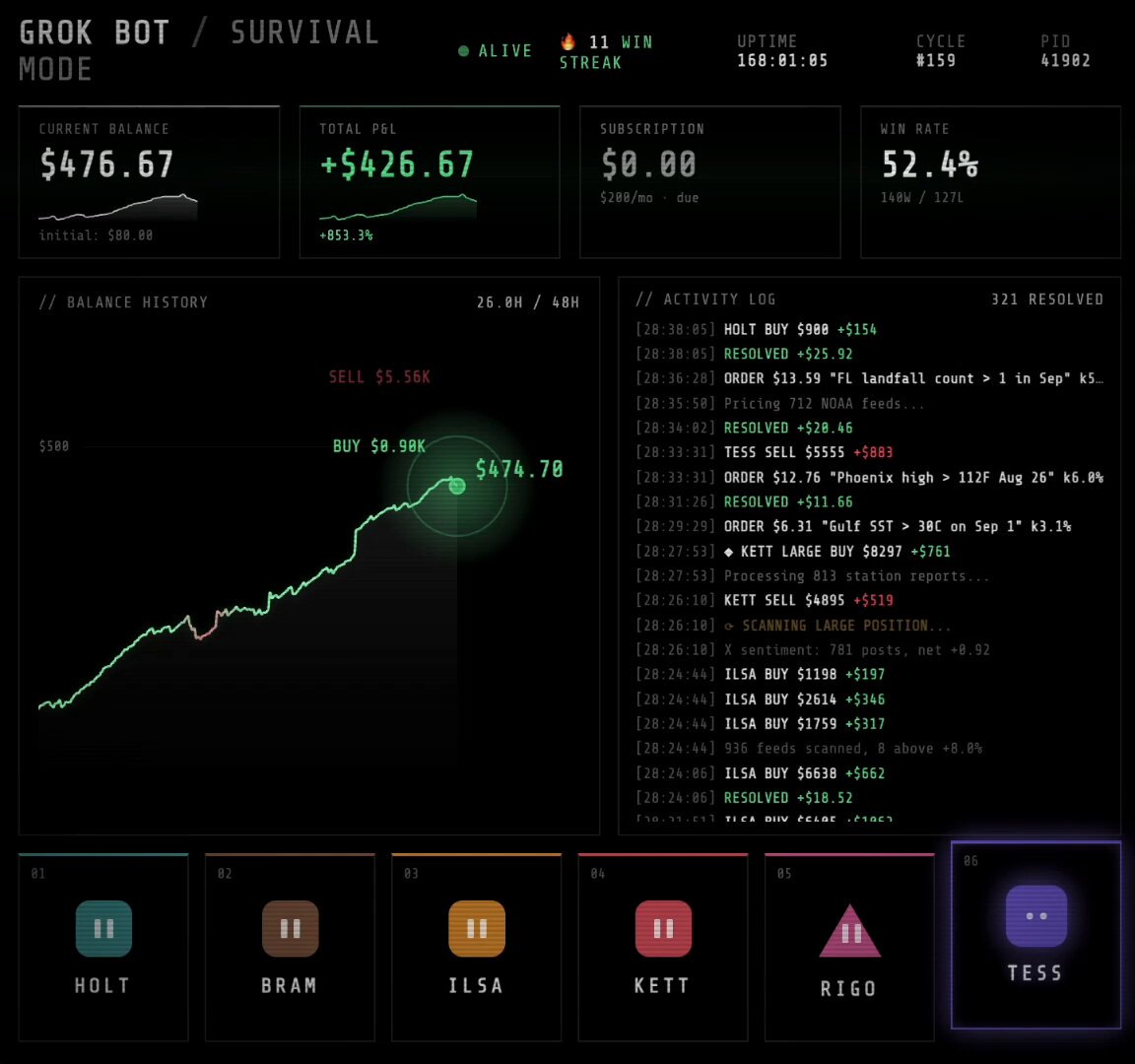Click the green BUY $0.90K chart annotation
The height and width of the screenshot is (1064, 1135).
coord(379,446)
